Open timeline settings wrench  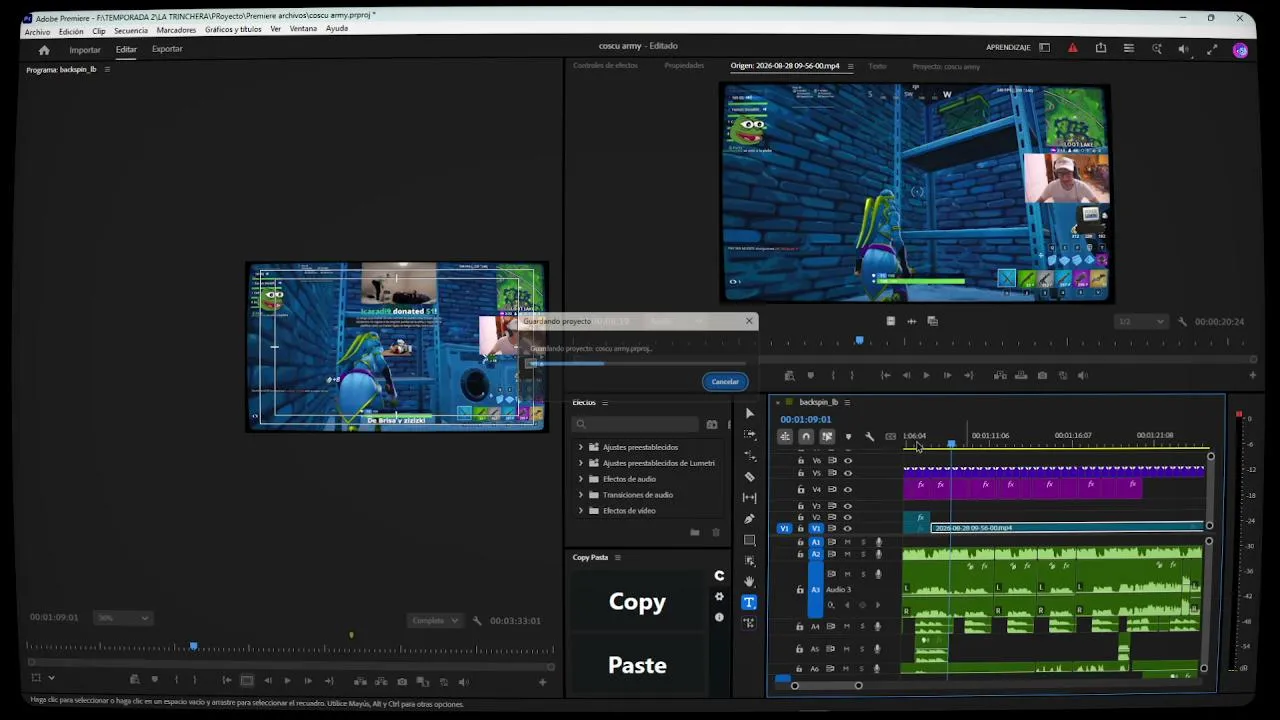point(869,437)
